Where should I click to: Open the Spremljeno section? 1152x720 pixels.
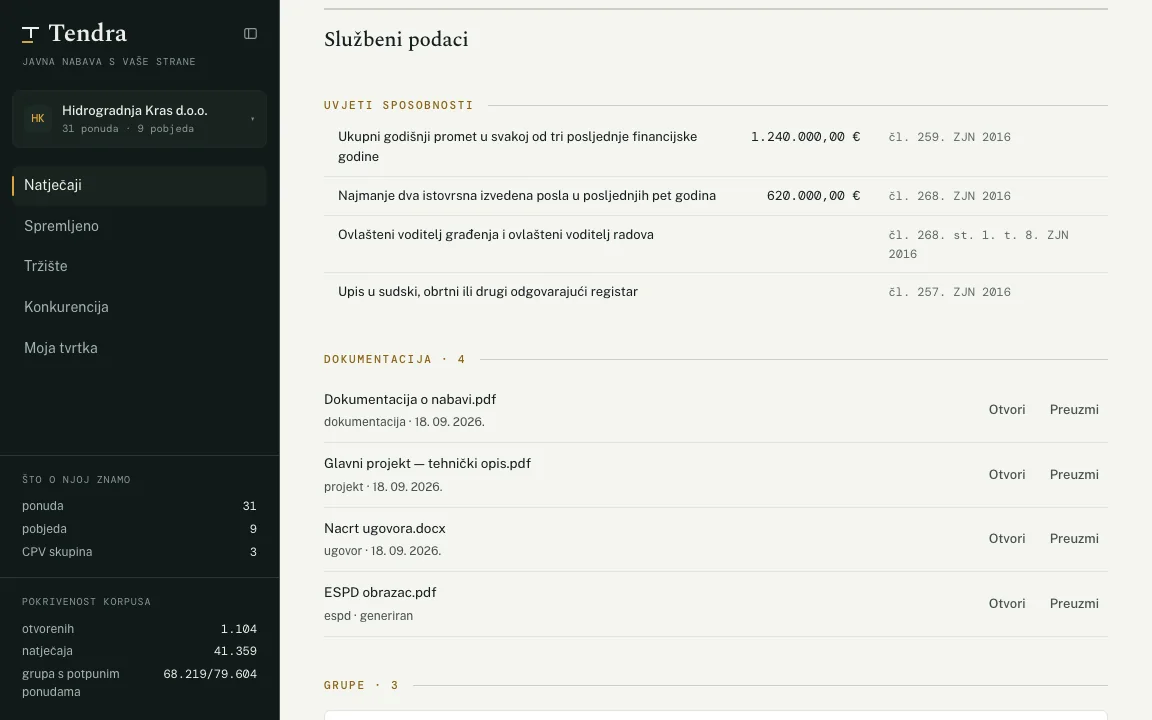140,226
